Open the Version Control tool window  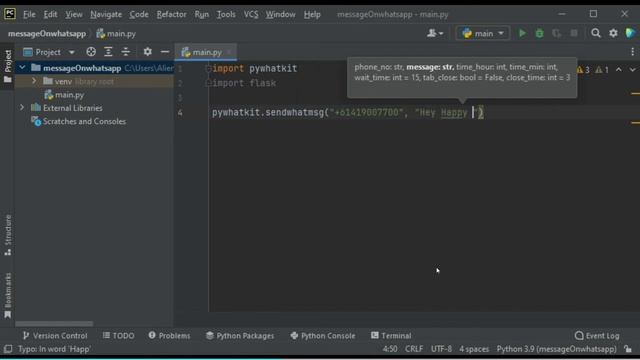click(55, 336)
